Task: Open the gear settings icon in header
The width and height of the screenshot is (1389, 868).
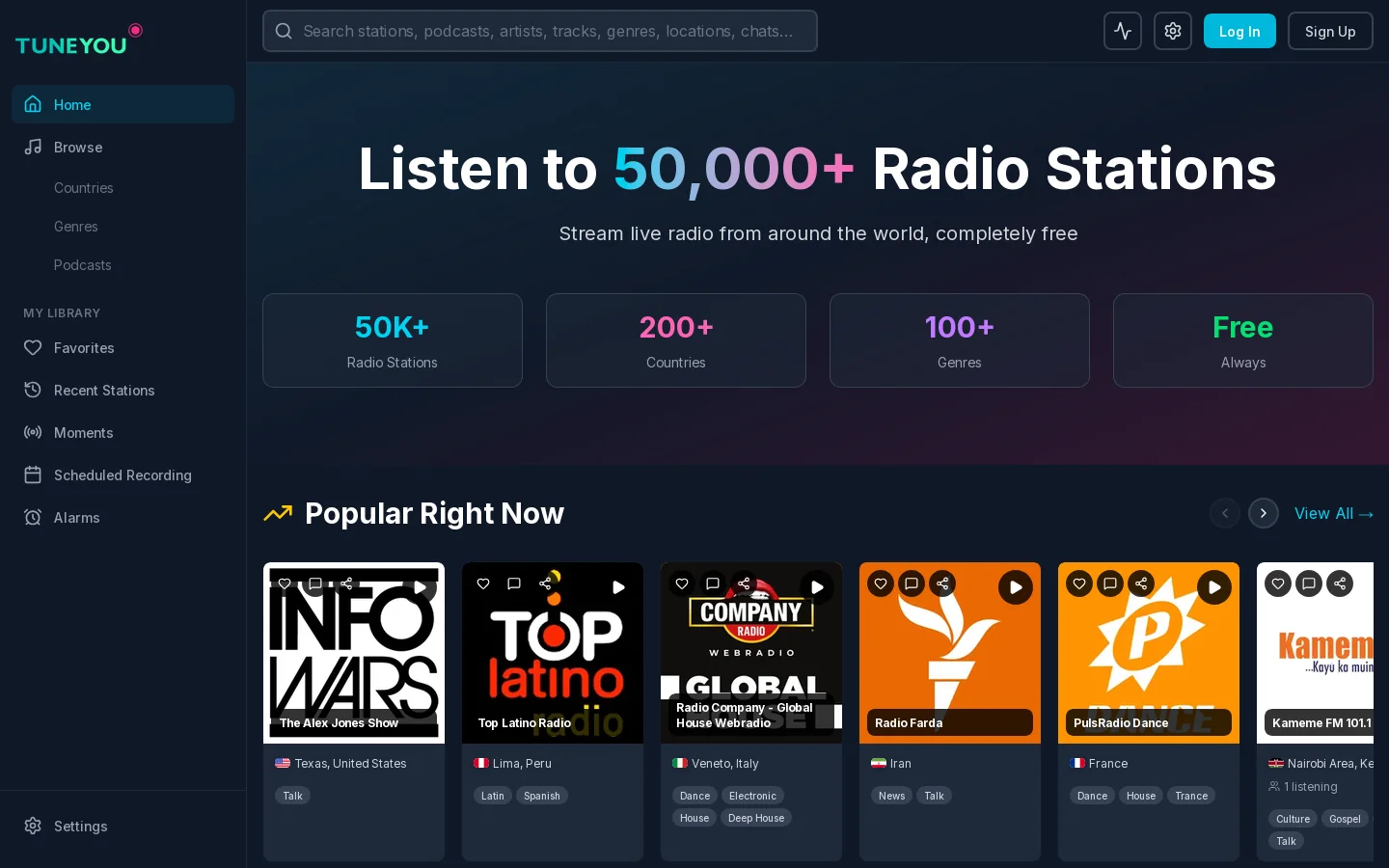Action: (x=1173, y=31)
